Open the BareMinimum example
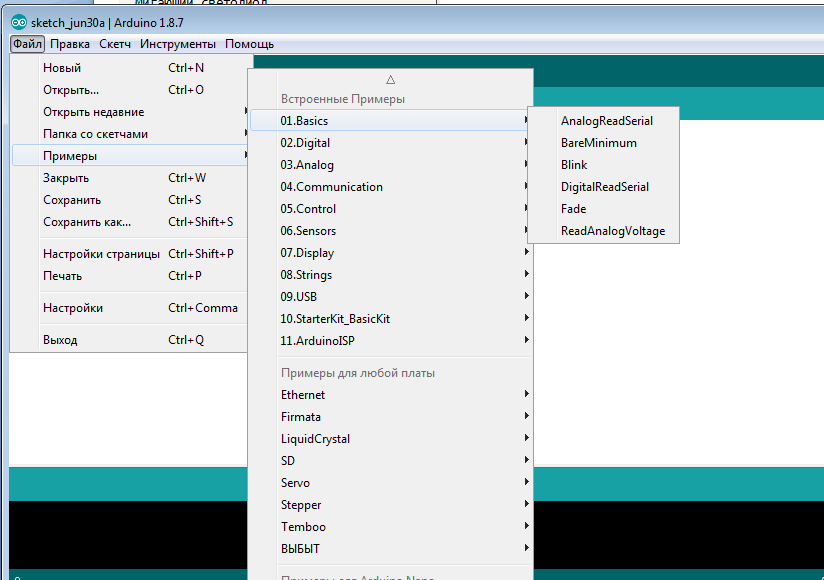The image size is (824, 580). (x=604, y=143)
